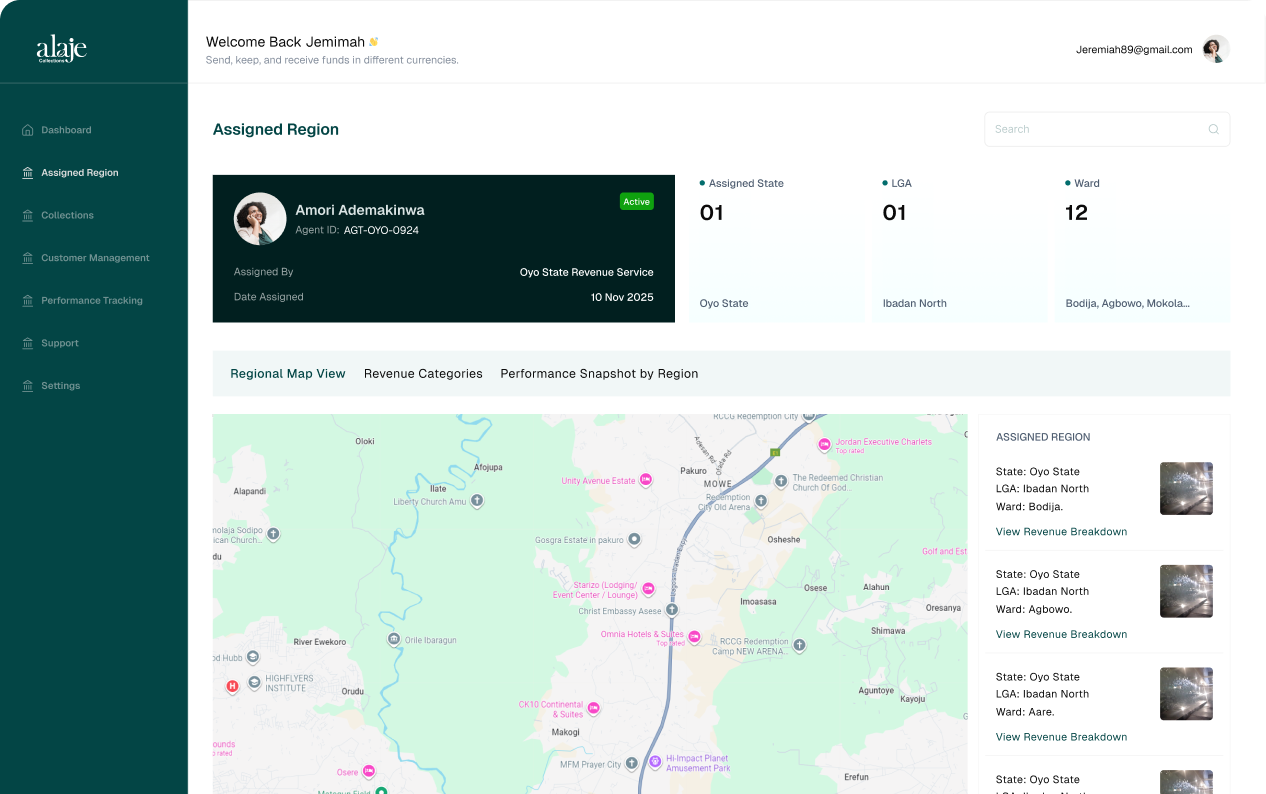Open Assigned Region in the sidebar menu
The width and height of the screenshot is (1266, 794).
[x=79, y=173]
